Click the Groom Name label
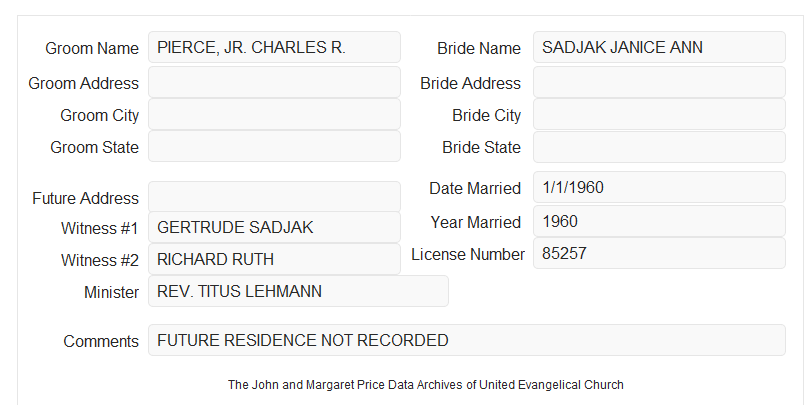This screenshot has height=405, width=805. (x=92, y=48)
